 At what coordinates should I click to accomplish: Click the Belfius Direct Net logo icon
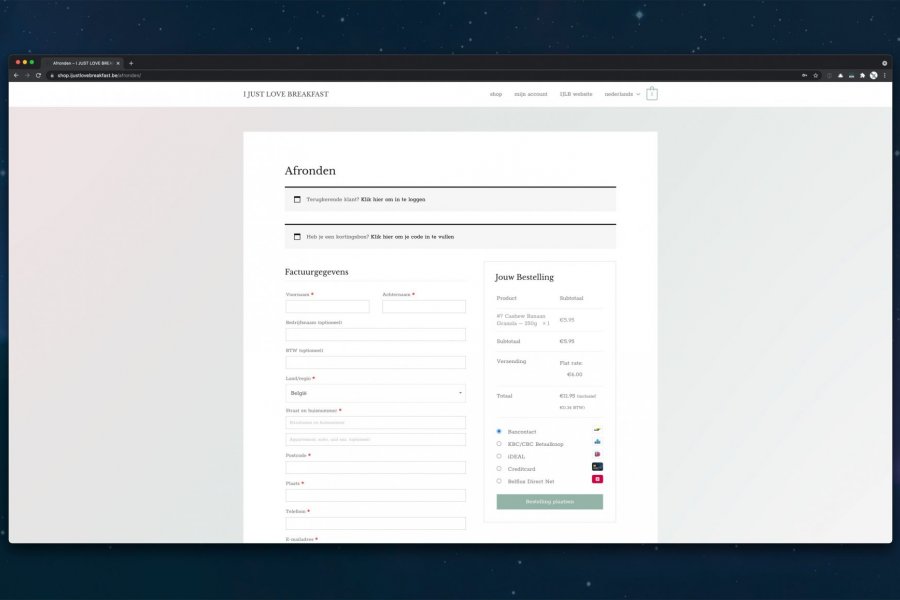click(x=597, y=480)
